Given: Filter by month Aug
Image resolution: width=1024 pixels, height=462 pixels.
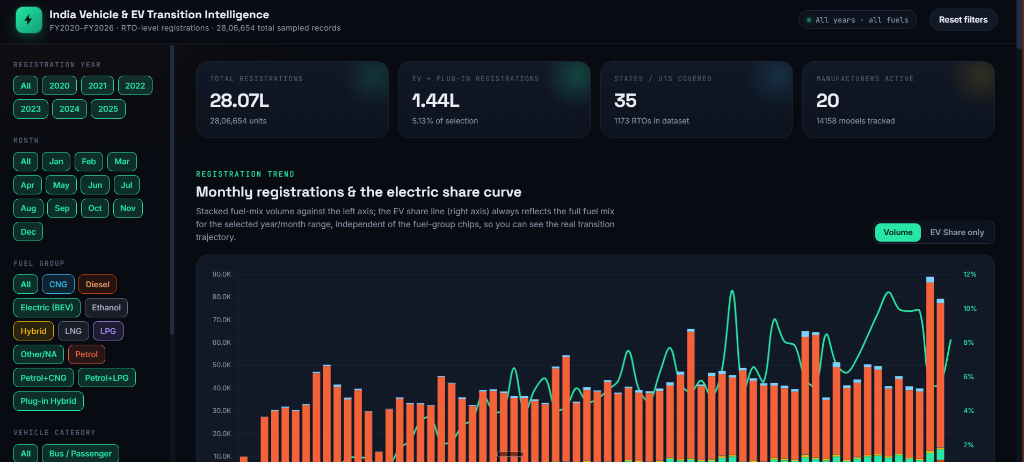Looking at the screenshot, I should 28,208.
